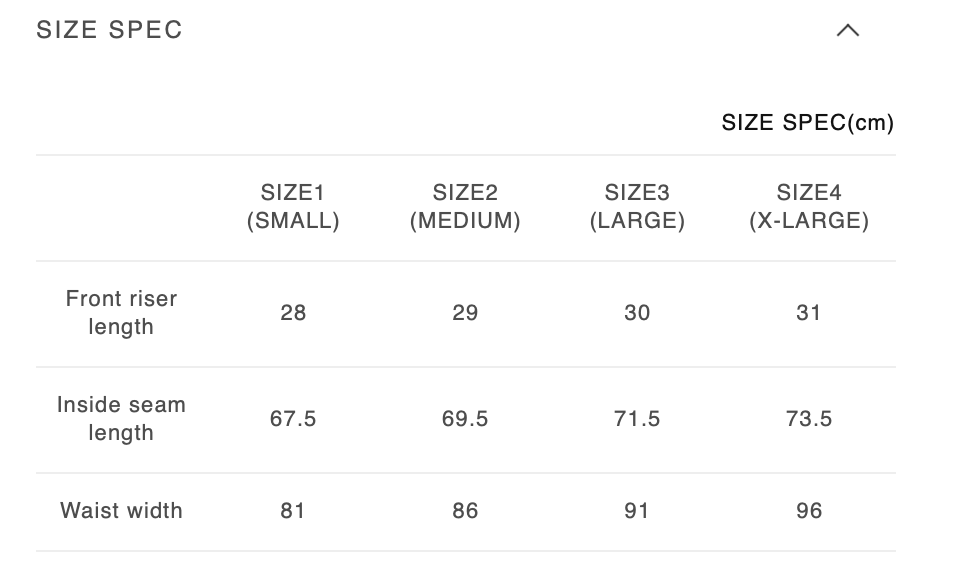The image size is (954, 568).
Task: Click the X-large inside seam value 73.5
Action: [x=809, y=419]
